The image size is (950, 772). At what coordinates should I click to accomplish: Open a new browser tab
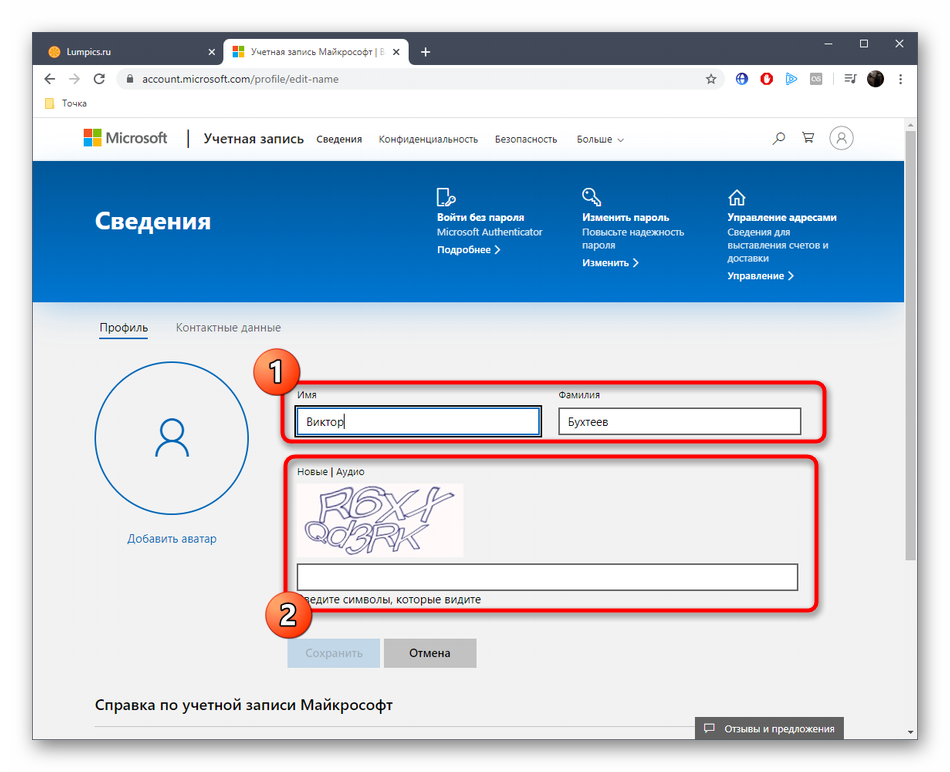(425, 52)
